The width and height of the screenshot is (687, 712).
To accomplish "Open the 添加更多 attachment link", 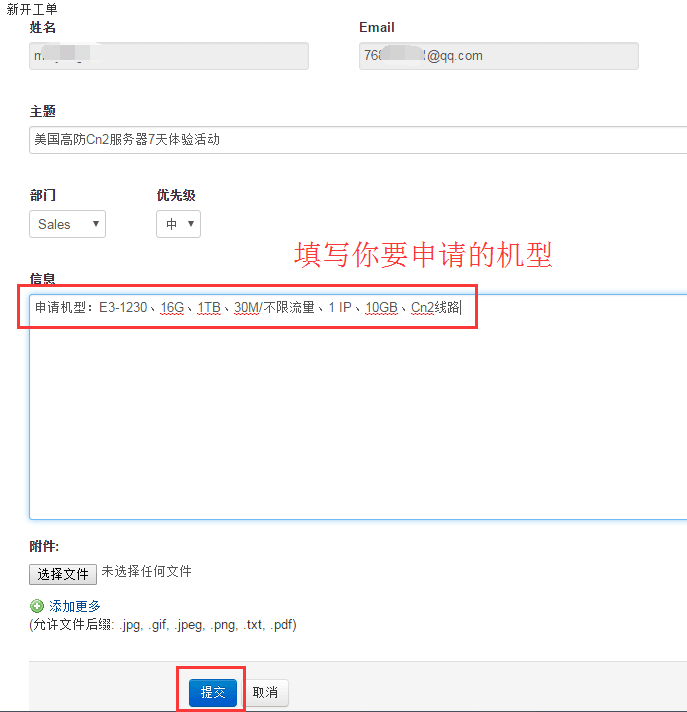I will tap(75, 606).
